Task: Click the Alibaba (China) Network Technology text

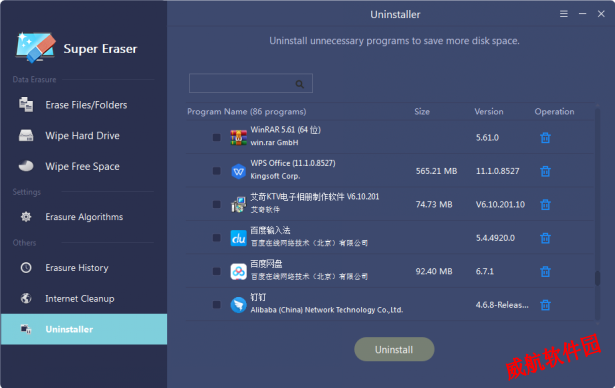Action: pos(327,310)
